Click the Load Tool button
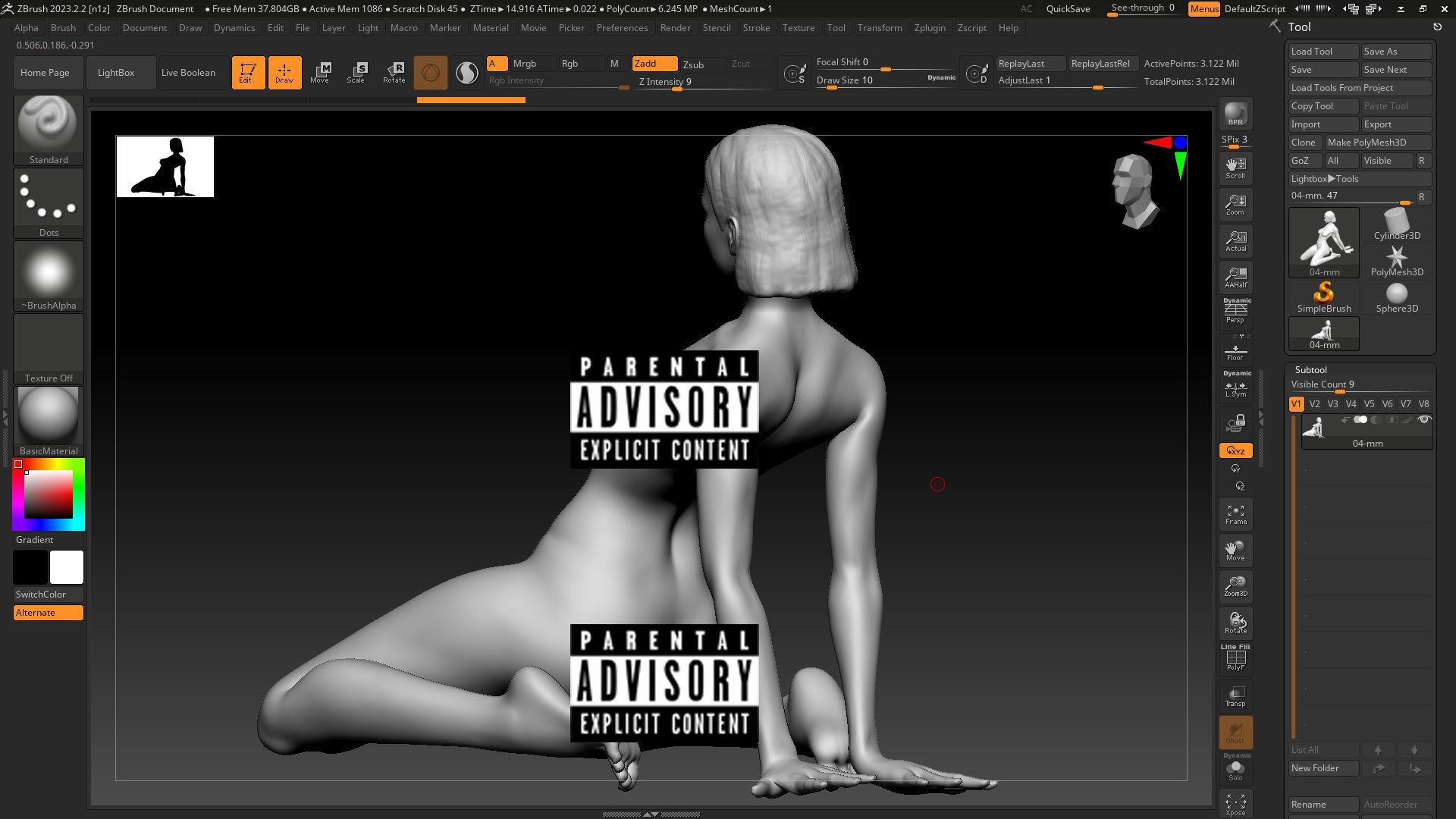Image resolution: width=1456 pixels, height=819 pixels. pos(1323,52)
